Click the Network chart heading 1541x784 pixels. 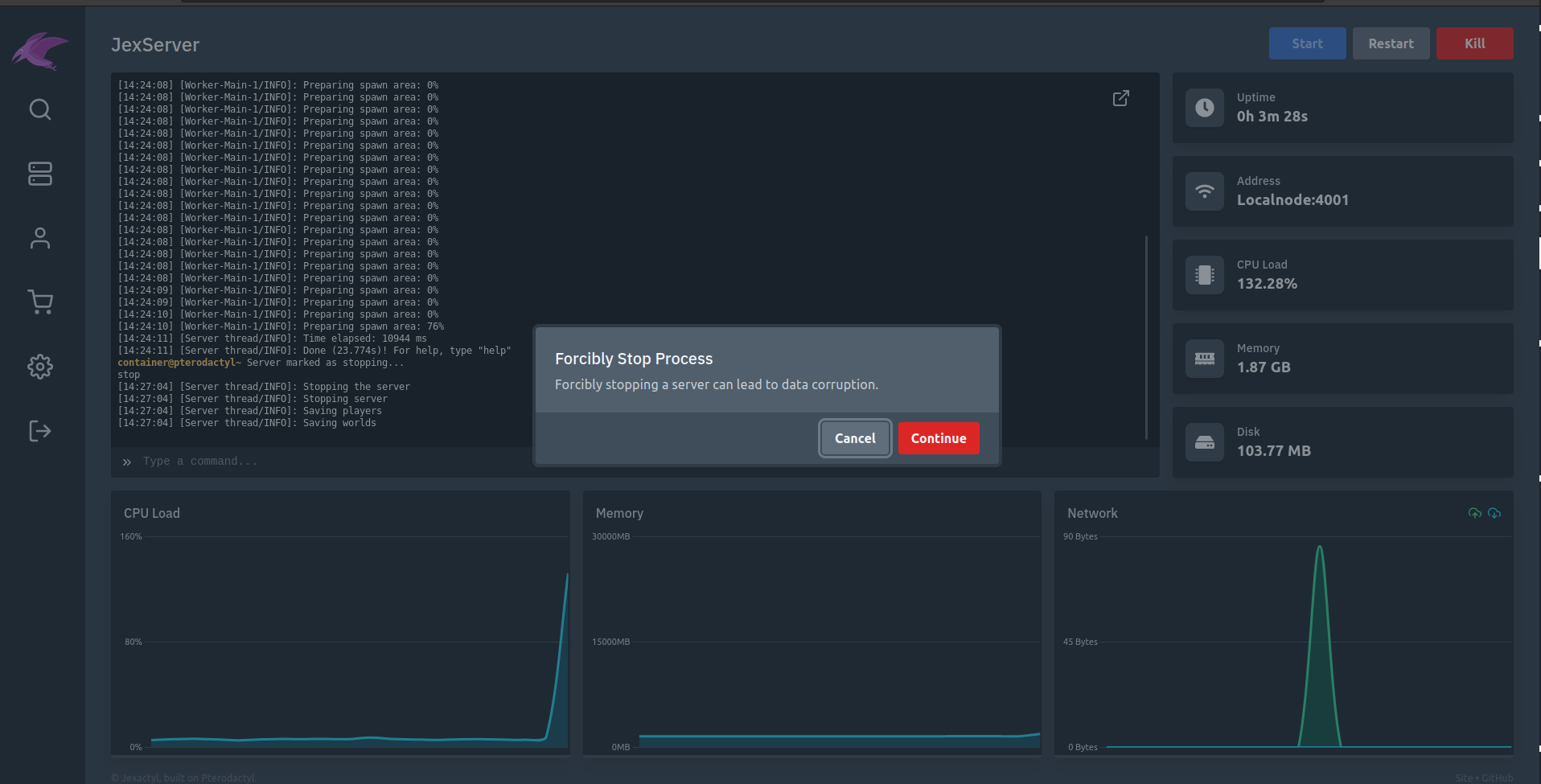click(1092, 513)
